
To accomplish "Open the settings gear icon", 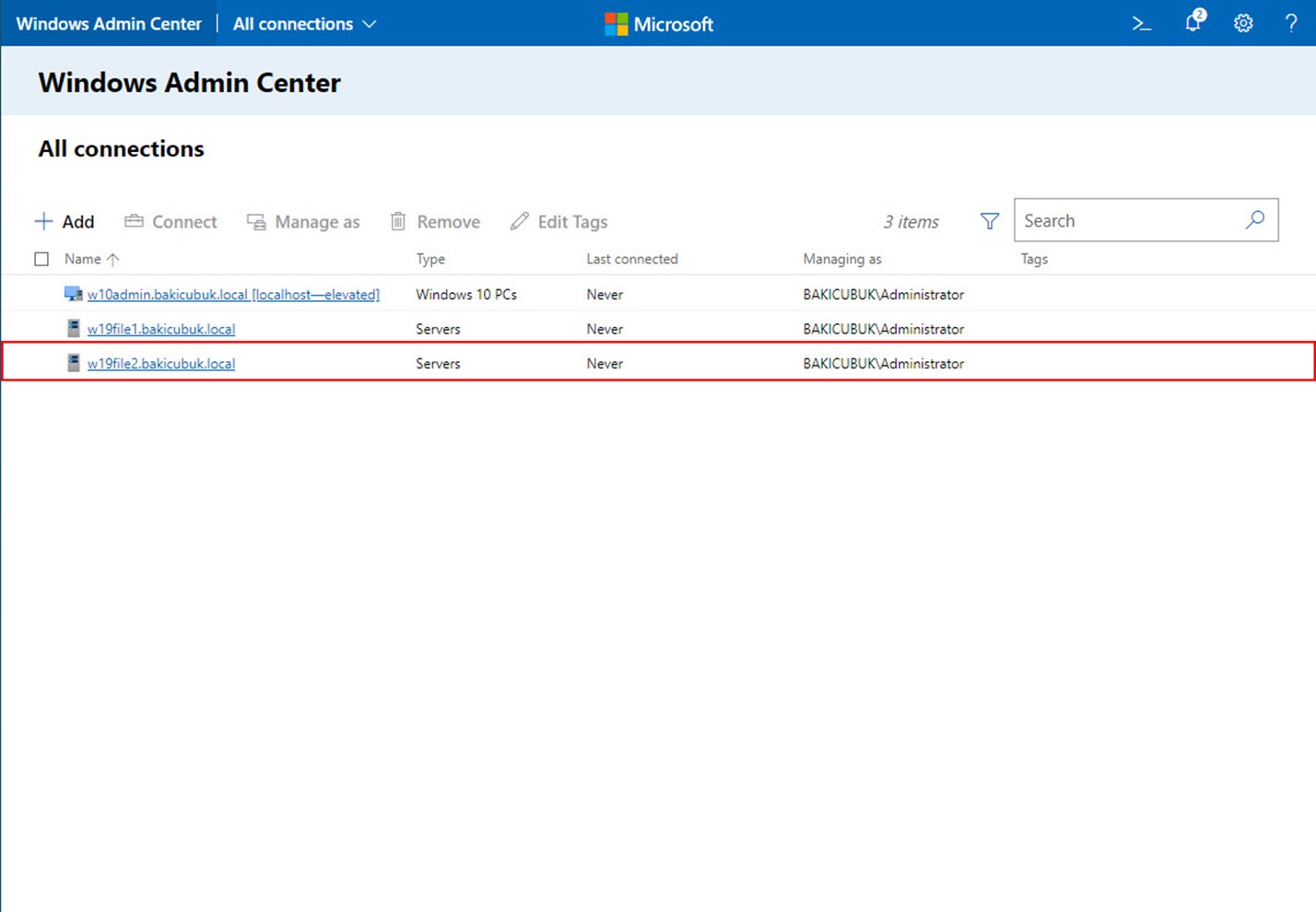I will click(x=1243, y=24).
